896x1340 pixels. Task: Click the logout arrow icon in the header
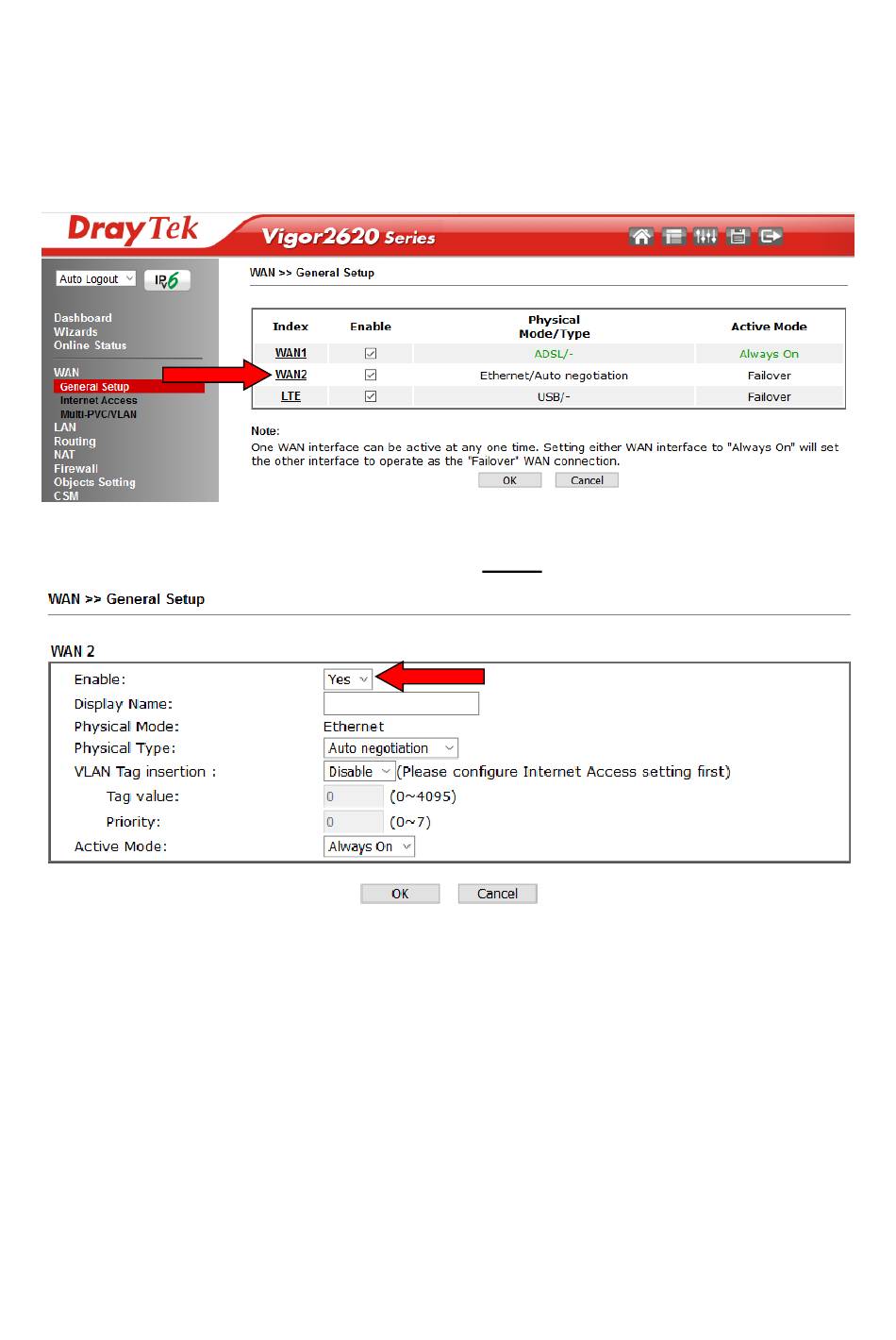[x=771, y=236]
